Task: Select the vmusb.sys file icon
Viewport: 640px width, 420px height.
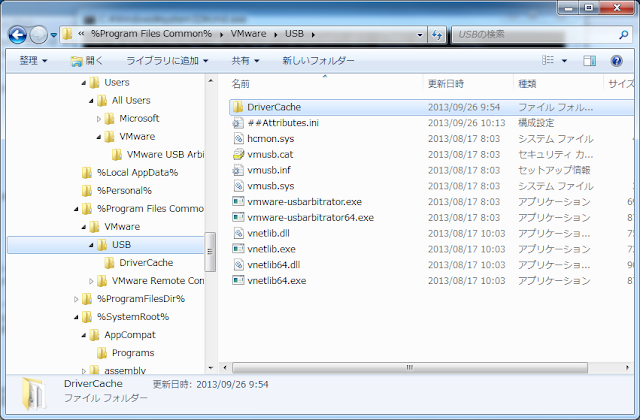Action: tap(238, 186)
